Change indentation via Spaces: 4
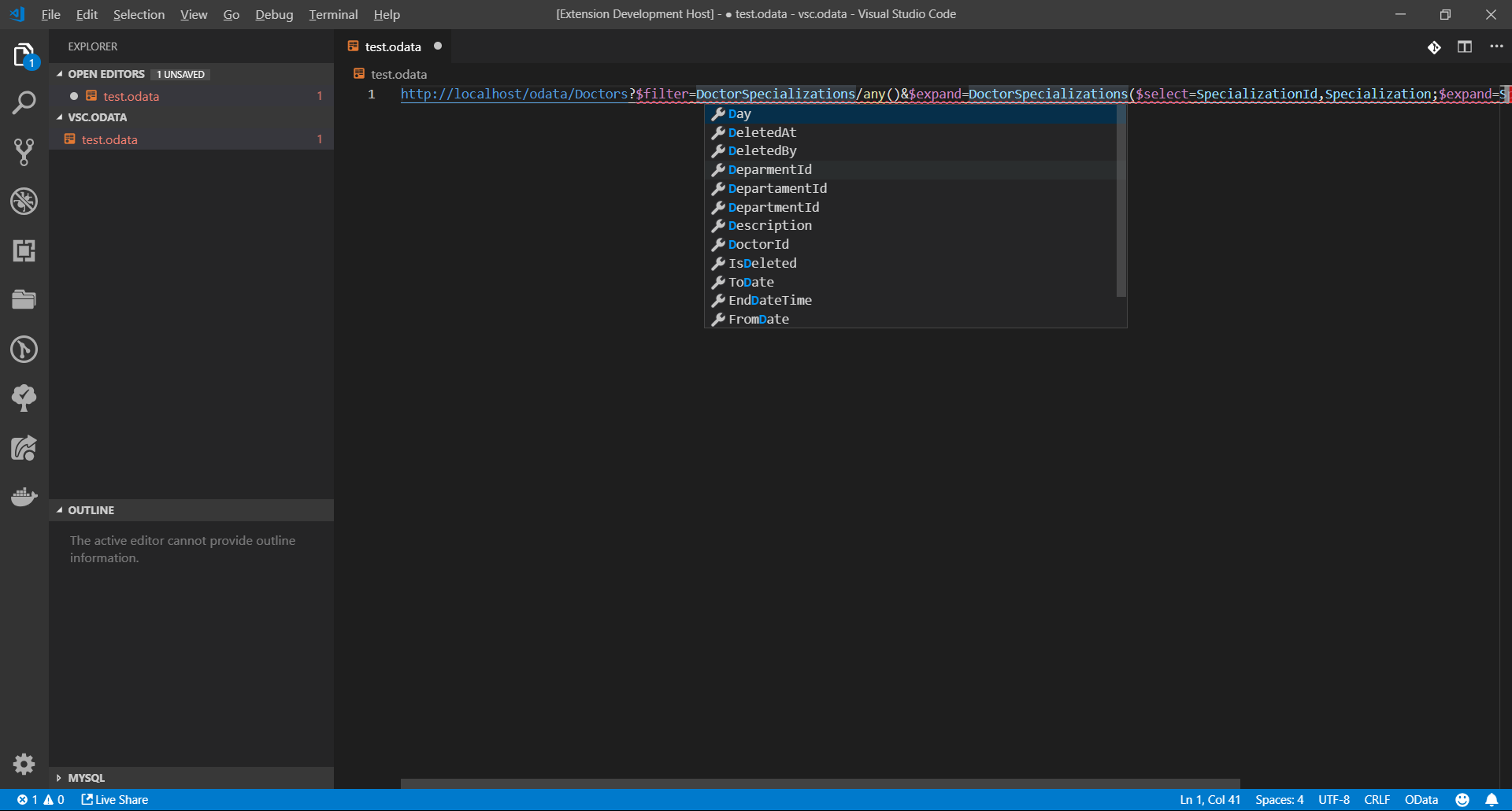Screen dimensions: 1512x811 (1279, 799)
